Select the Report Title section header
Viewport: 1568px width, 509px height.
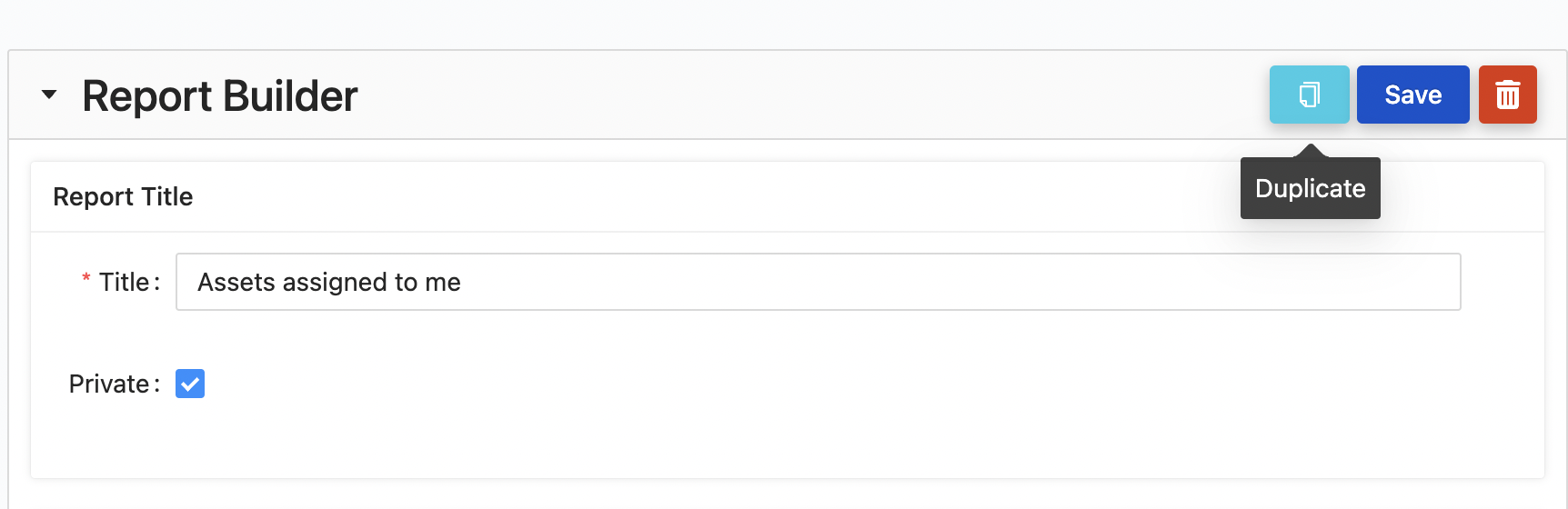coord(123,196)
